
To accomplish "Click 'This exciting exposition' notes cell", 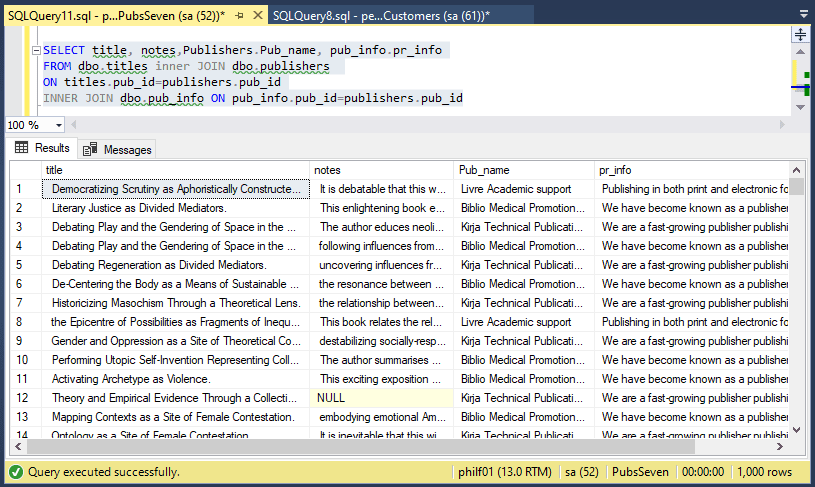I will point(382,379).
